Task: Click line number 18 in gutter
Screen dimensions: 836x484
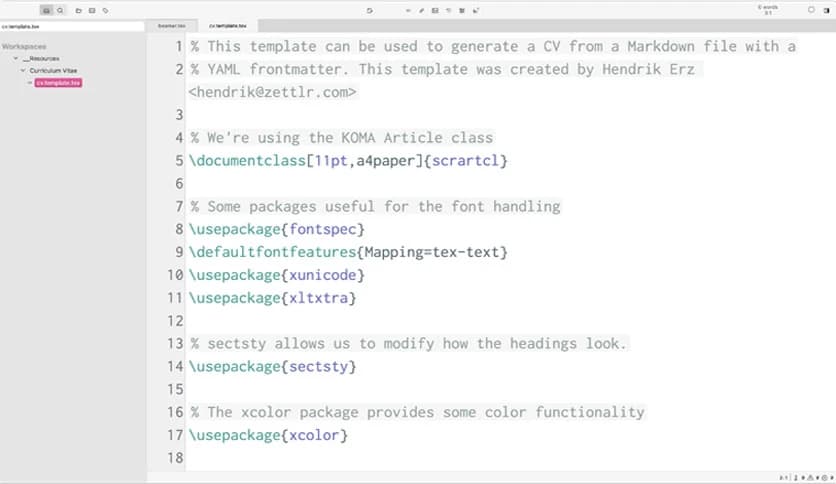Action: point(175,458)
